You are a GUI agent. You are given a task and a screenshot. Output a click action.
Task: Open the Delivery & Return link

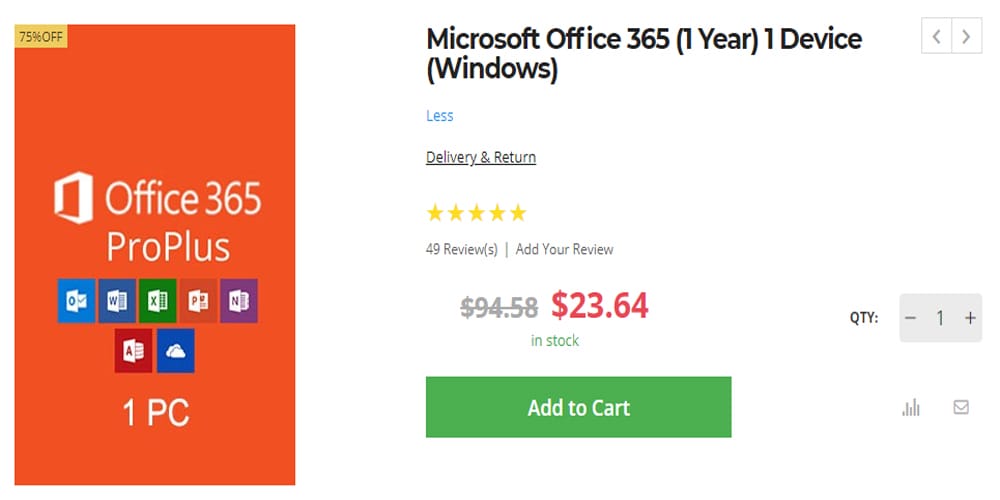point(481,157)
